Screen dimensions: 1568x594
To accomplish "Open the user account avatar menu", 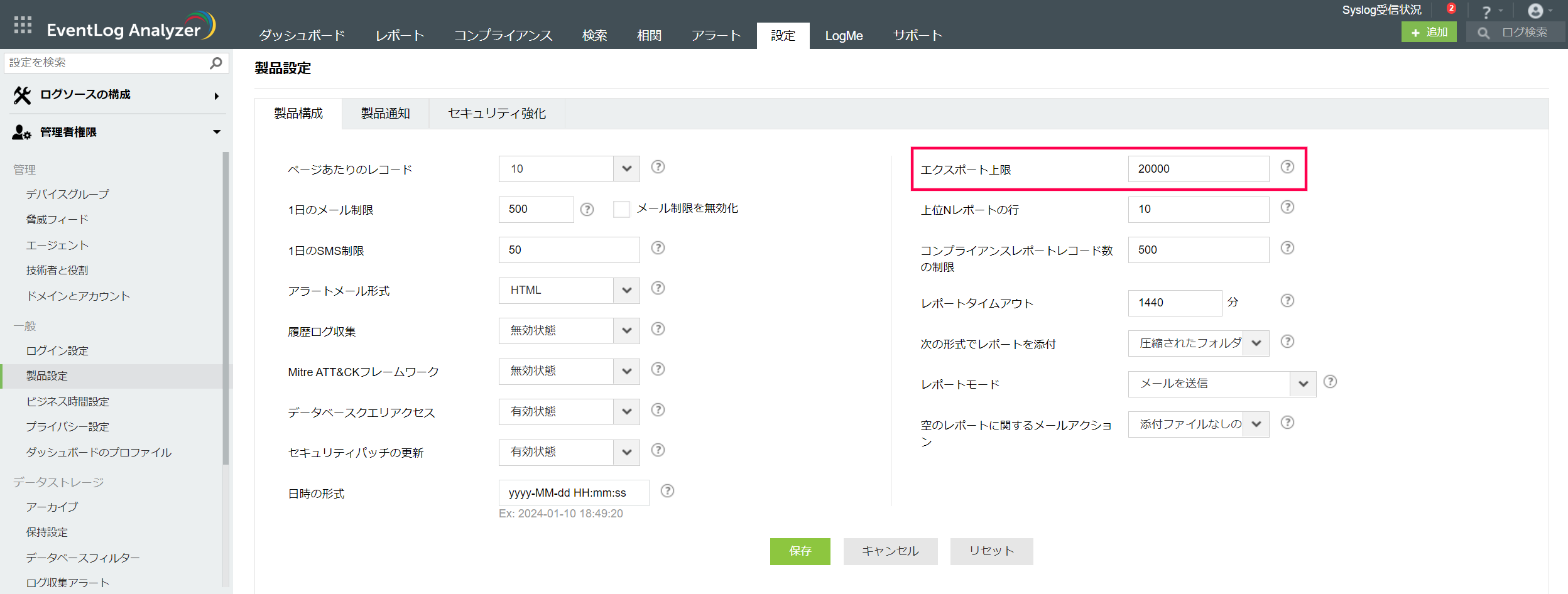I will pos(1535,11).
